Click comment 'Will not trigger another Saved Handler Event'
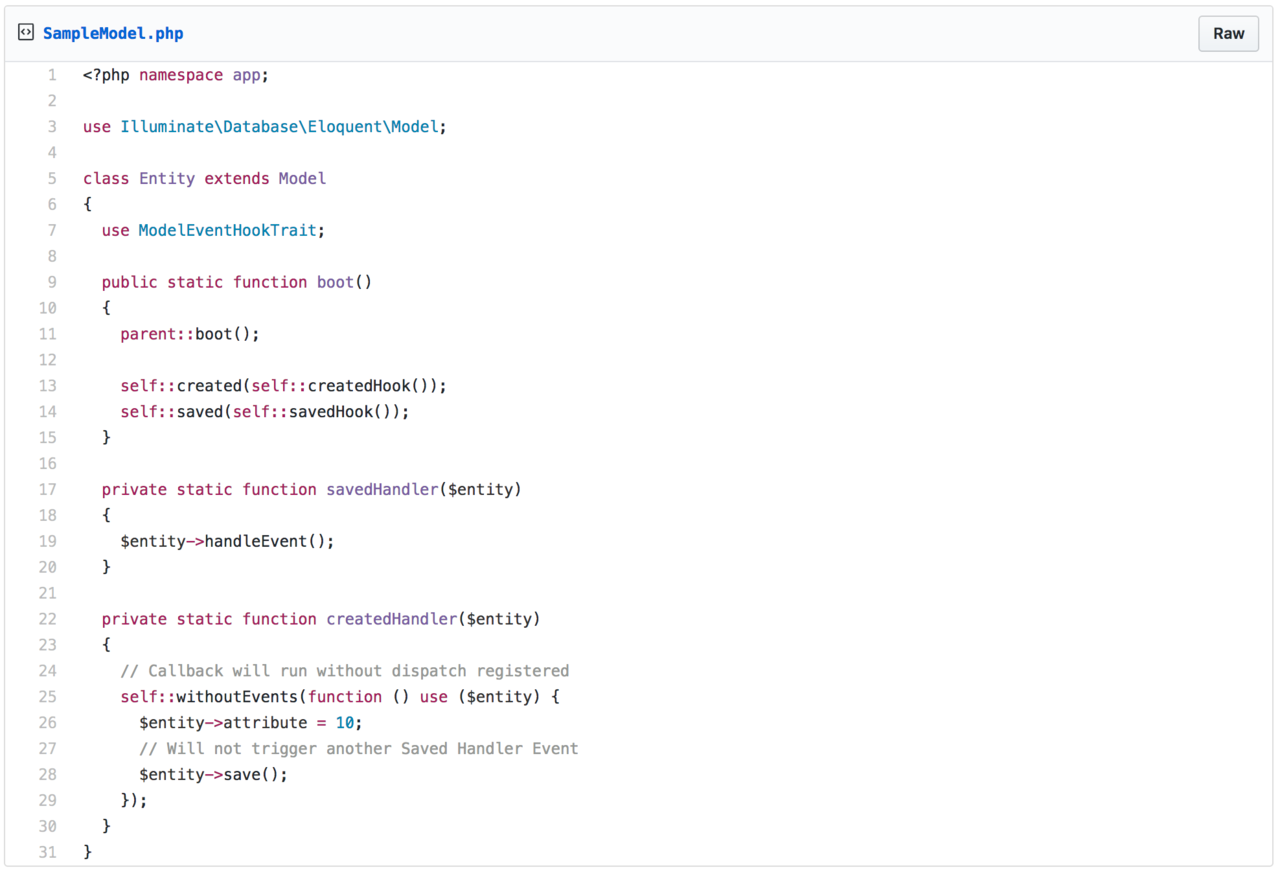This screenshot has height=872, width=1280. 359,749
